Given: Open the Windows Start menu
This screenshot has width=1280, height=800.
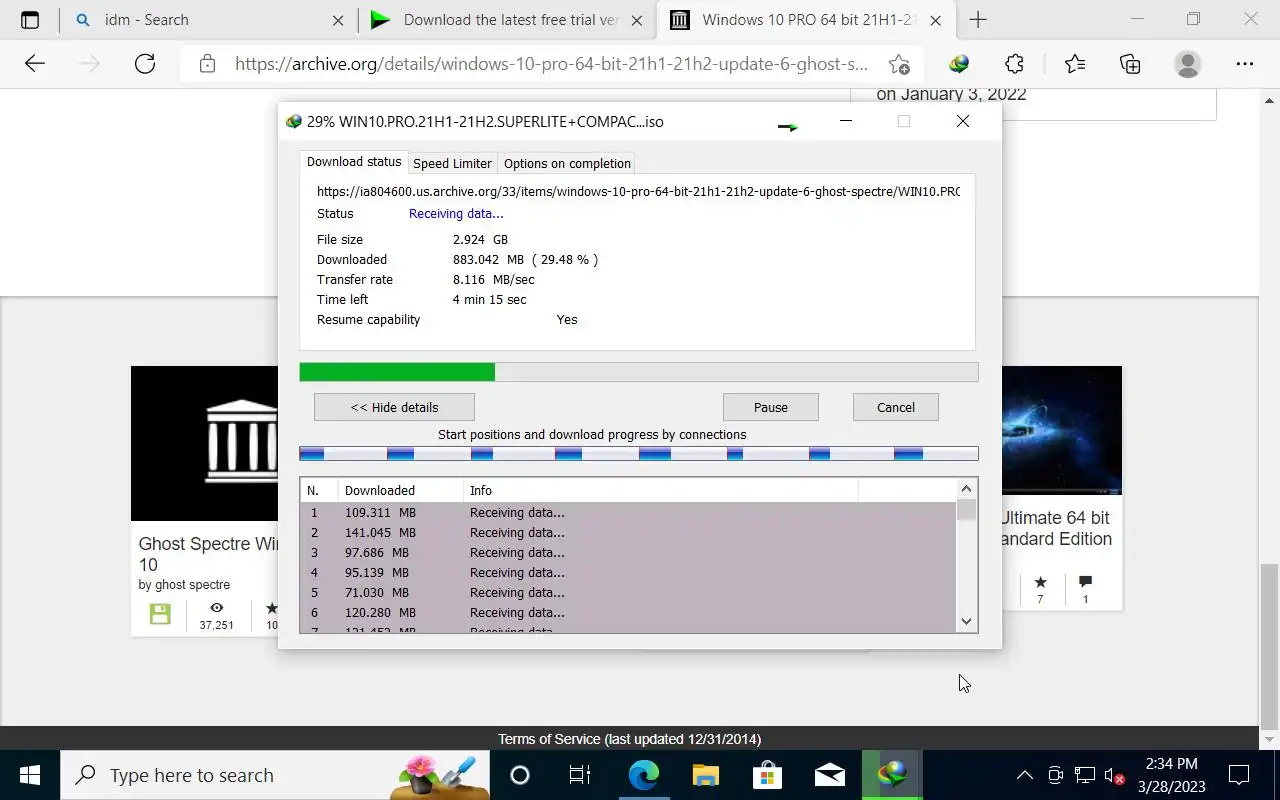Looking at the screenshot, I should click(30, 775).
